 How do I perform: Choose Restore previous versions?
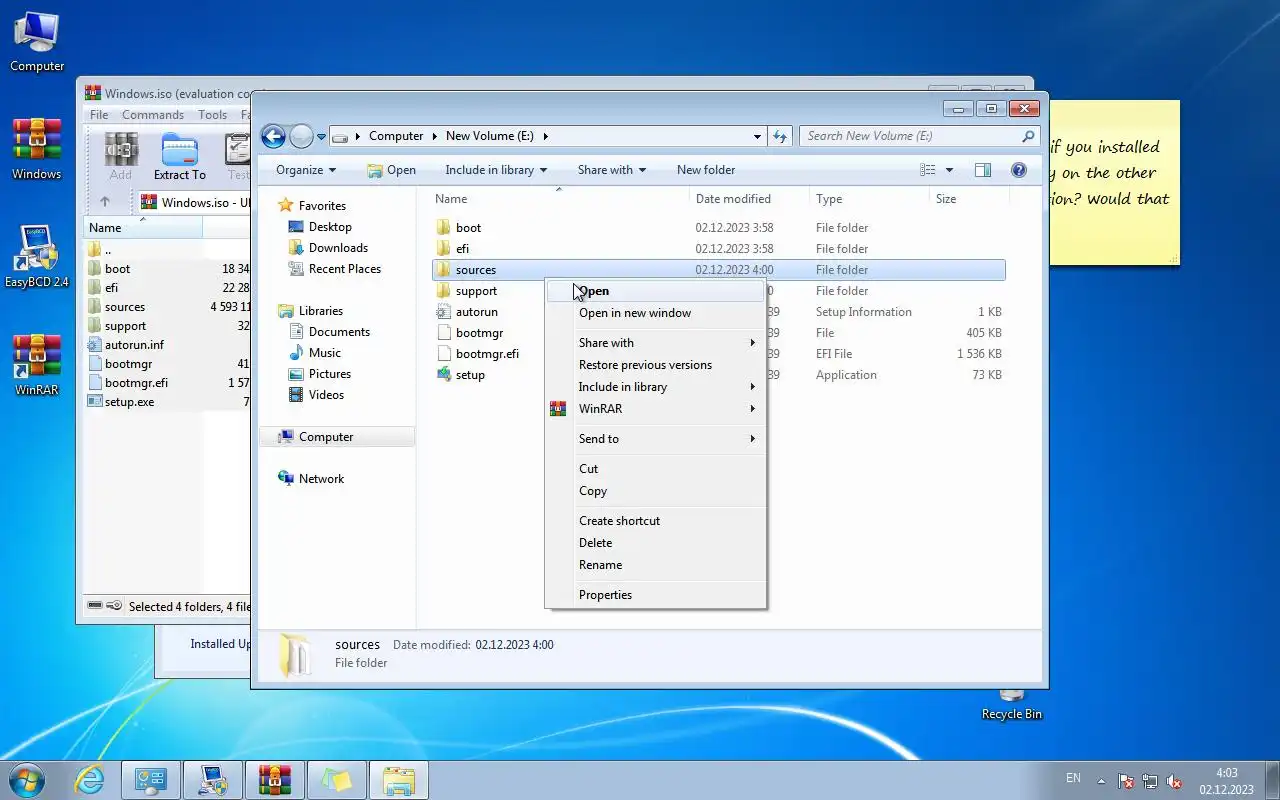[655, 365]
